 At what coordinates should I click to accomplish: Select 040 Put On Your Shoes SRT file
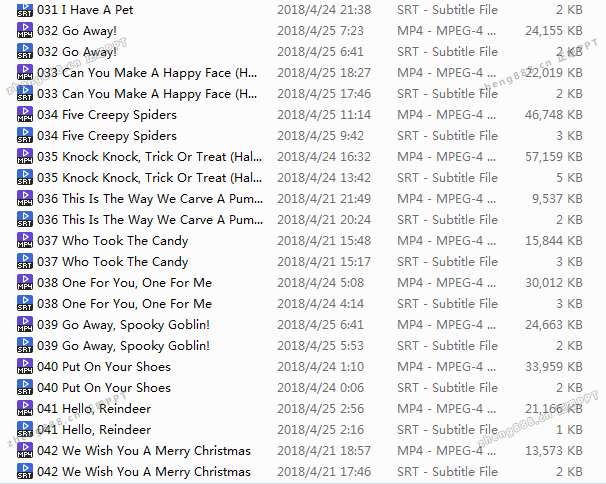click(104, 387)
